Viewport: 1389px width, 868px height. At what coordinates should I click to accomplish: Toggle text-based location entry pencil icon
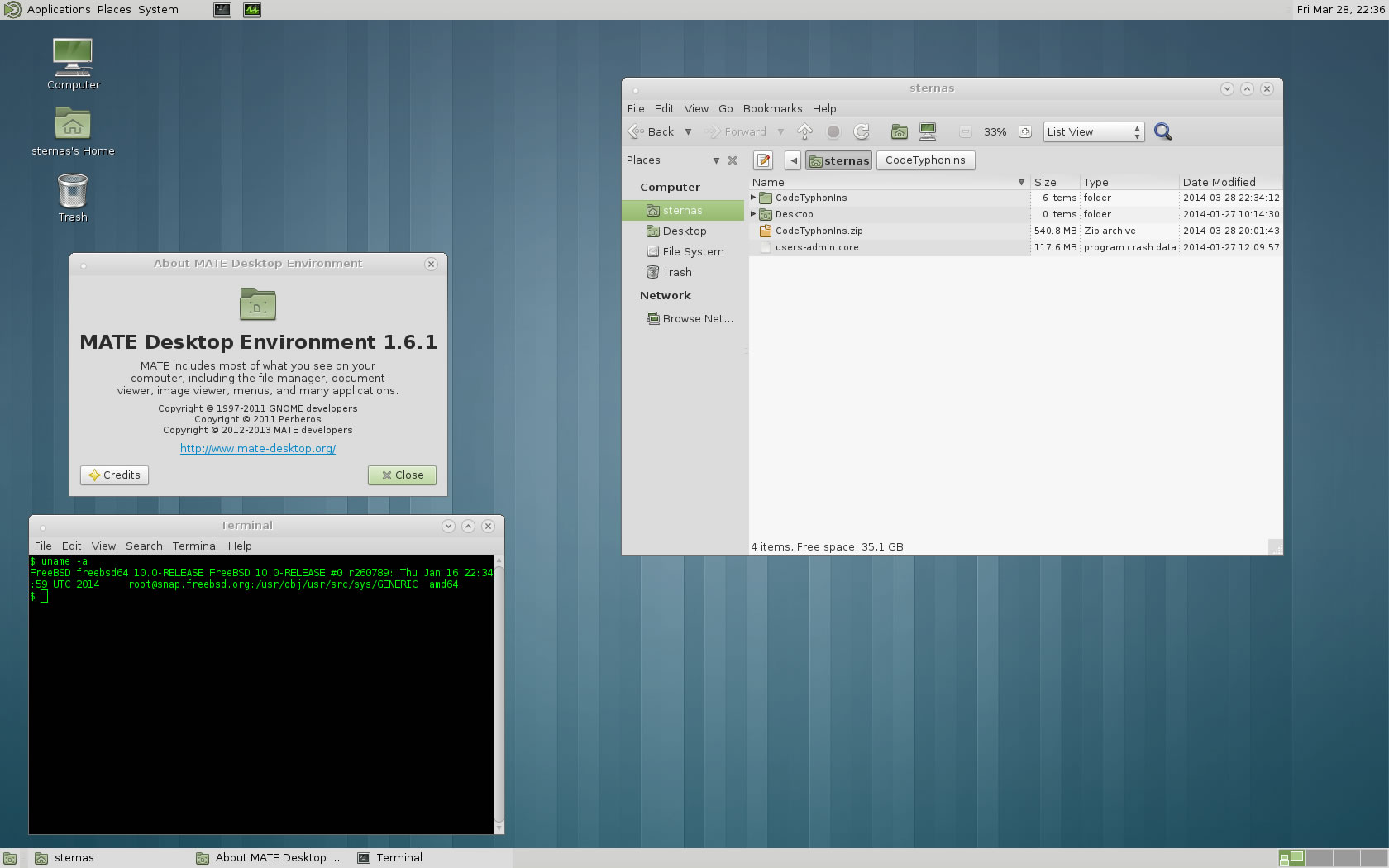[763, 160]
